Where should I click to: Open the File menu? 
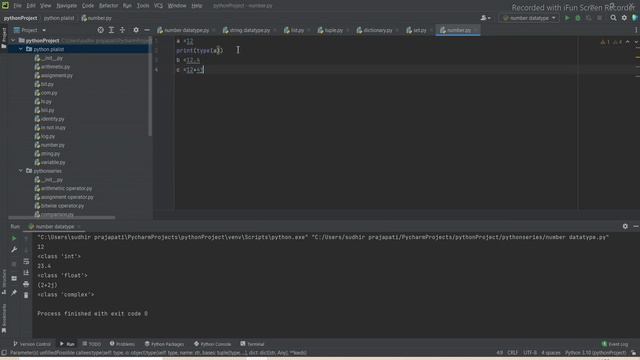pyautogui.click(x=17, y=6)
